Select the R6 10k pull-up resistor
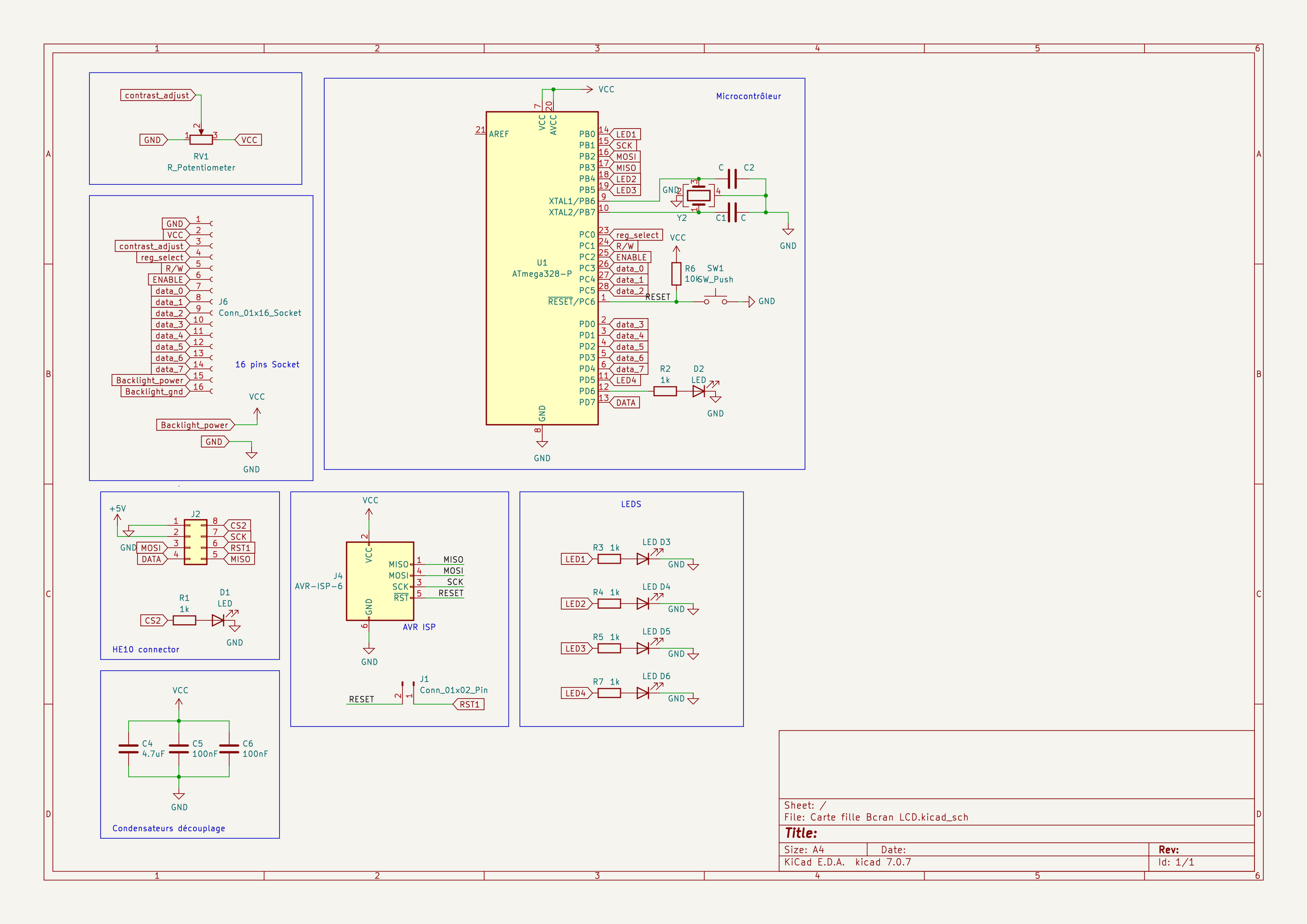The image size is (1307, 924). 676,274
